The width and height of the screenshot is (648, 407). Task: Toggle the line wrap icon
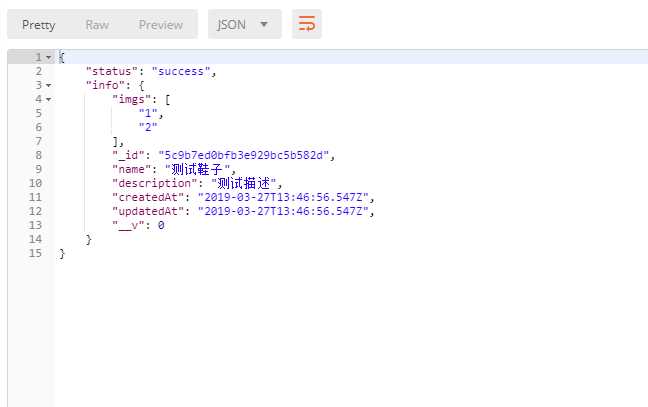coord(307,24)
